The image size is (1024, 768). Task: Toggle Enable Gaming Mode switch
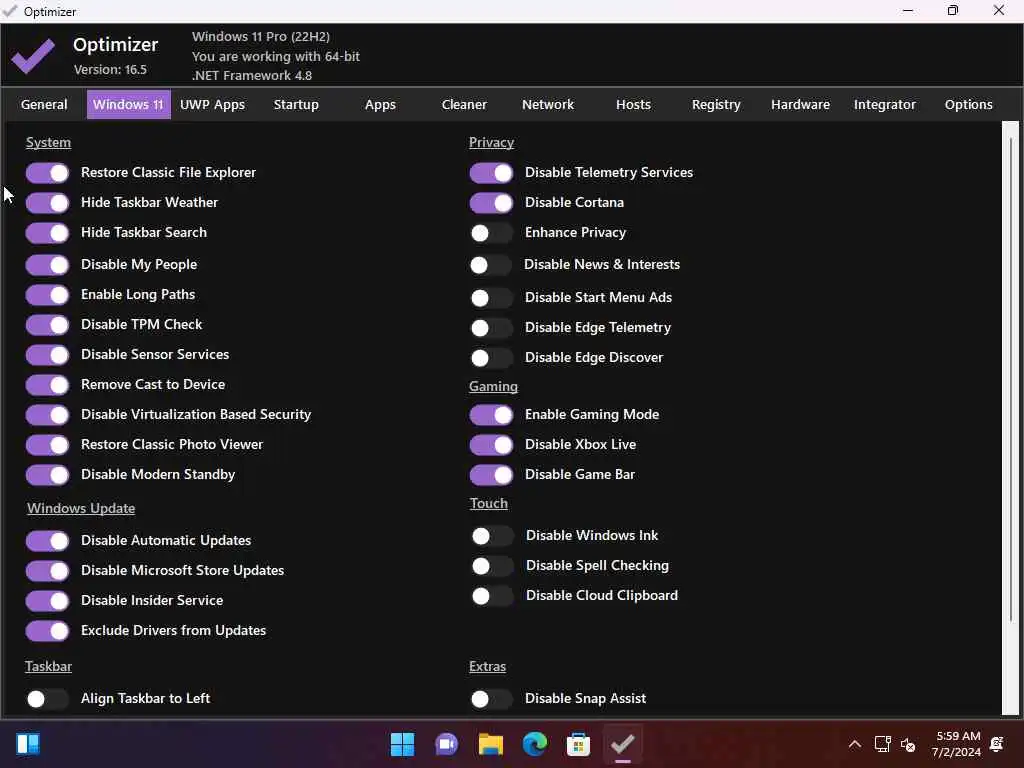[x=491, y=415]
